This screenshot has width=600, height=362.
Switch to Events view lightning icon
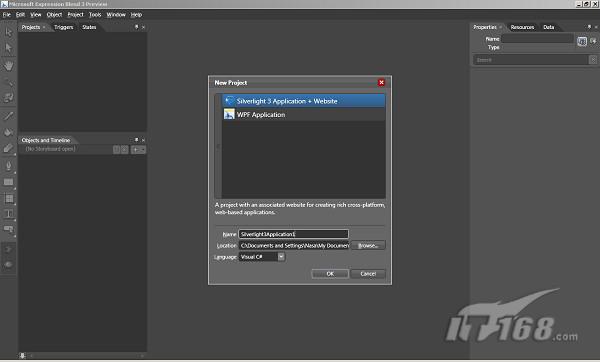593,41
